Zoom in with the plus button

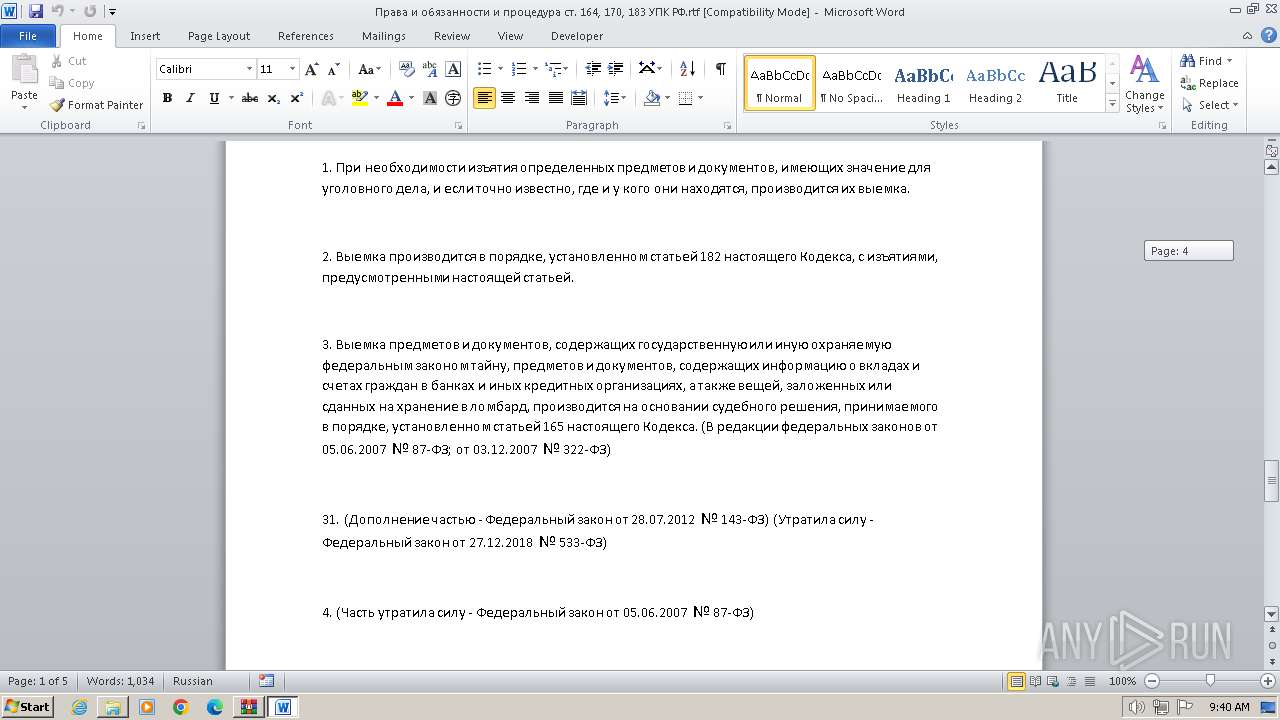point(1268,681)
